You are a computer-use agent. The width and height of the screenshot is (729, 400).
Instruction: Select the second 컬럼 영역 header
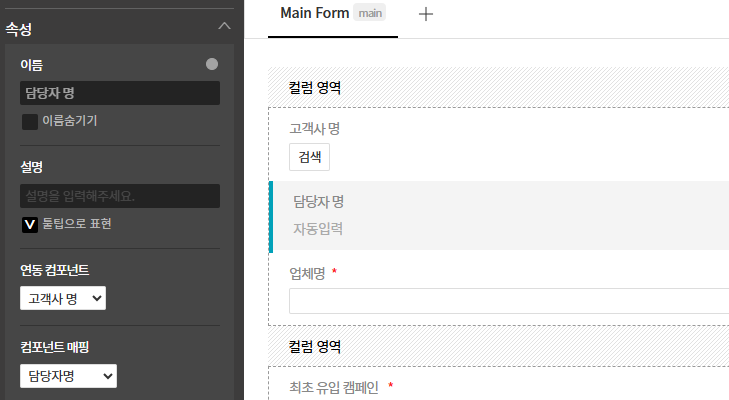pos(315,347)
